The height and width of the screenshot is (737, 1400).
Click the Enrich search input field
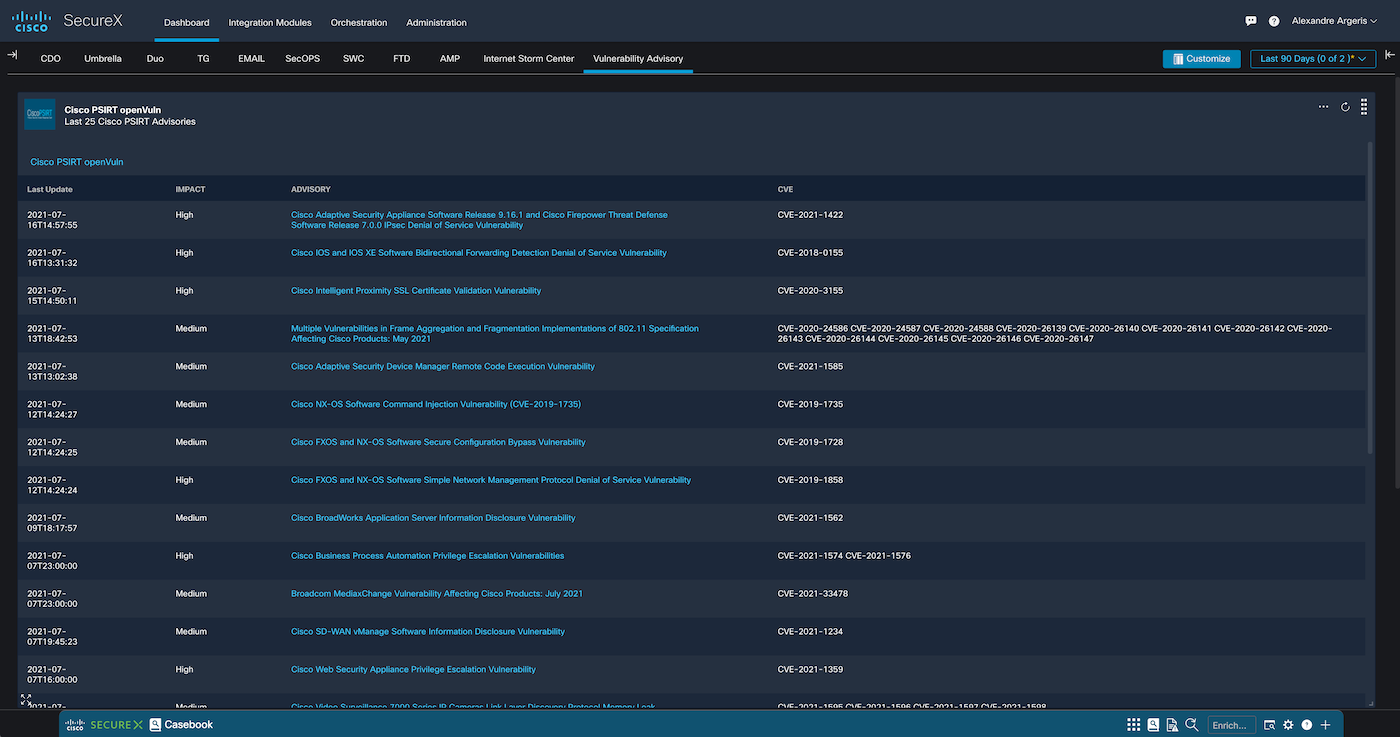(1230, 725)
